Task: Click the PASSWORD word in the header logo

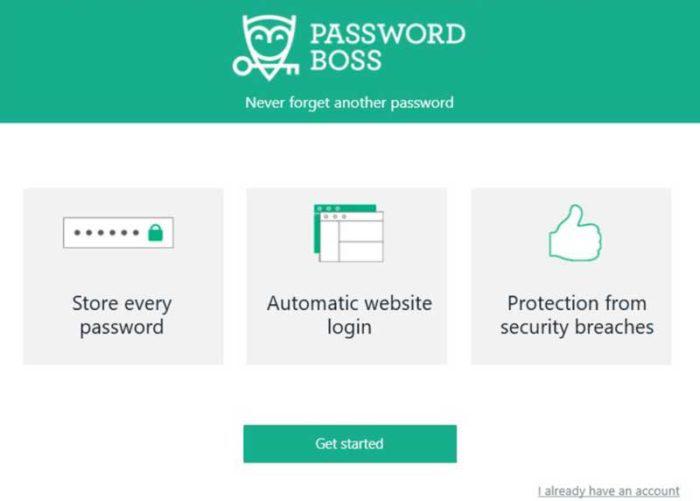Action: tap(388, 33)
